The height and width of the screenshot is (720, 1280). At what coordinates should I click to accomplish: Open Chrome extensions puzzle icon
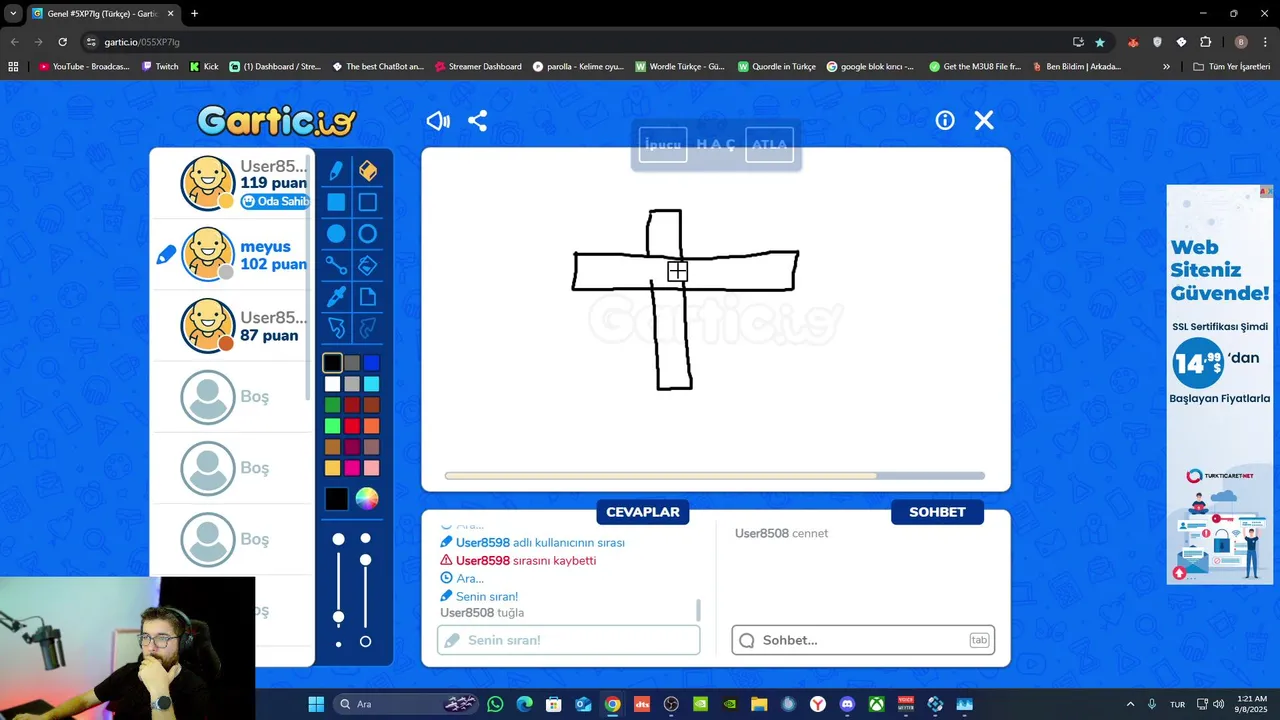coord(1205,42)
